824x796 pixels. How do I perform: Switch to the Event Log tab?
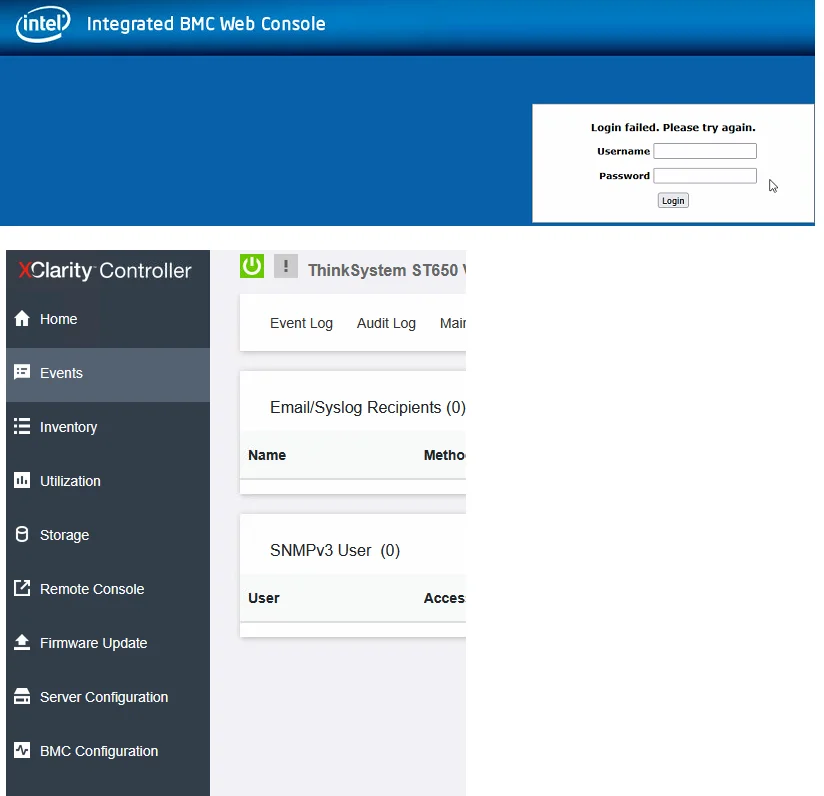click(301, 323)
